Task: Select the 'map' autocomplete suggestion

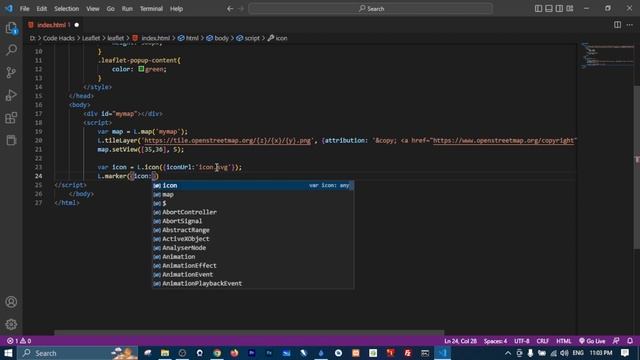Action: coord(253,194)
